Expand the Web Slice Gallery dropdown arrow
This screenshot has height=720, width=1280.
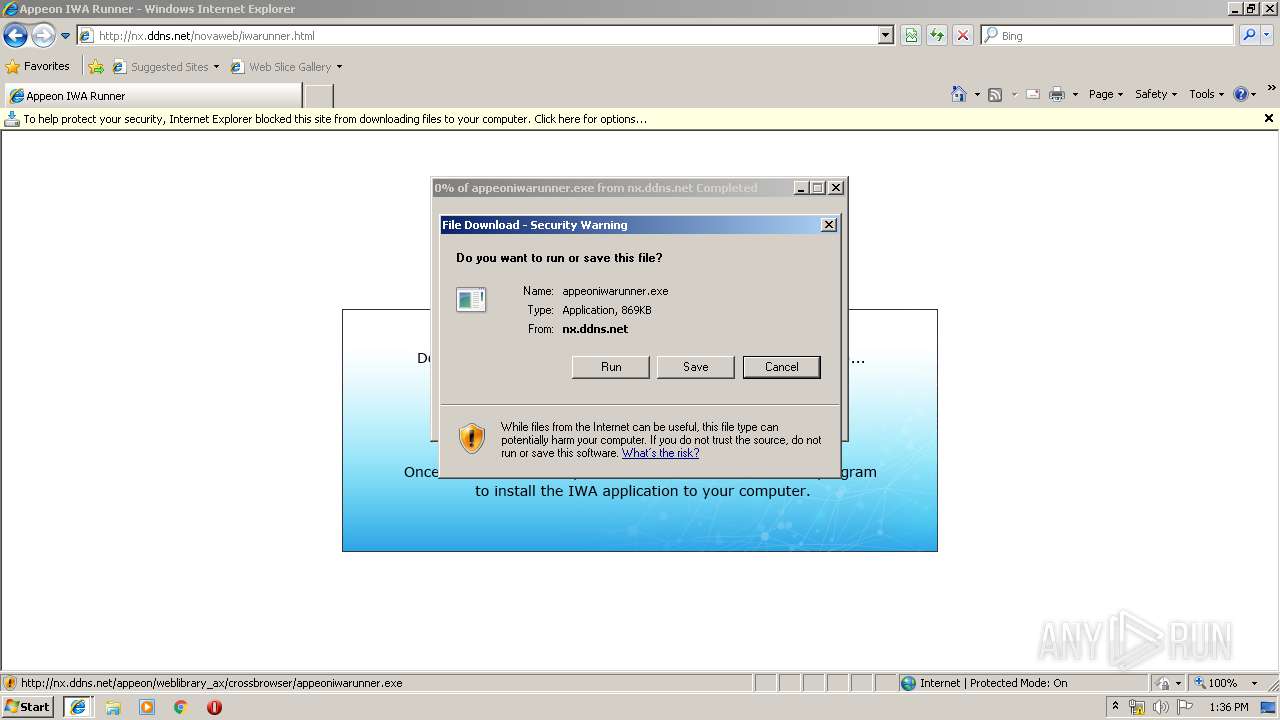(339, 67)
